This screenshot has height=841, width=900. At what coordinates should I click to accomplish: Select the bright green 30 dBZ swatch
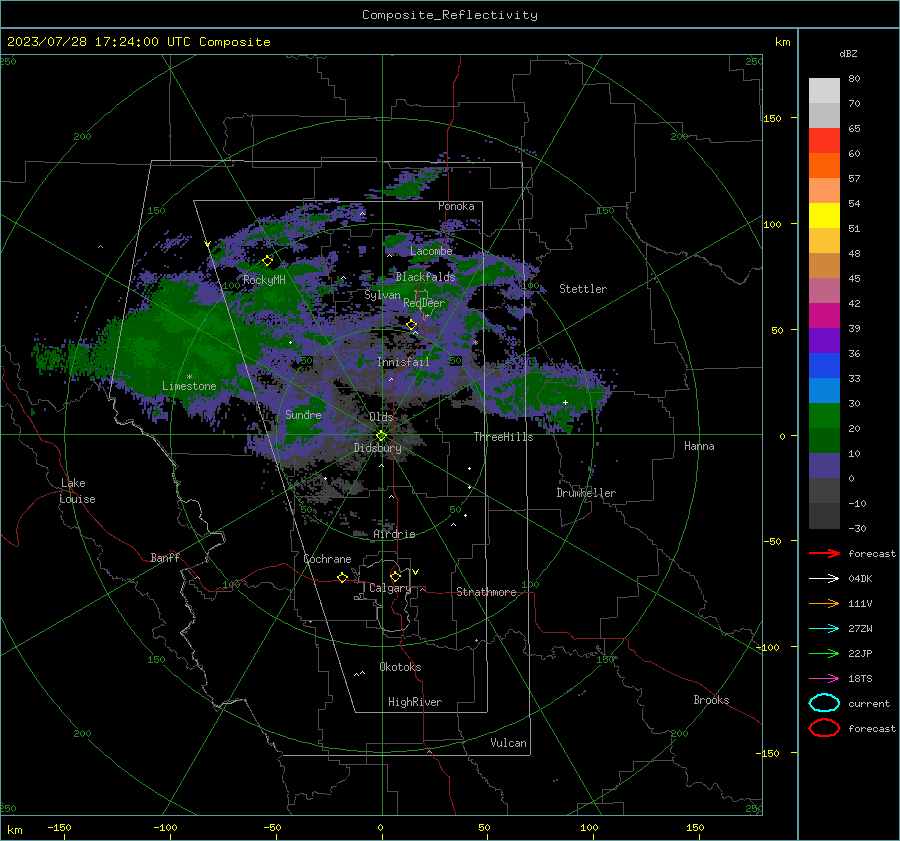(824, 416)
